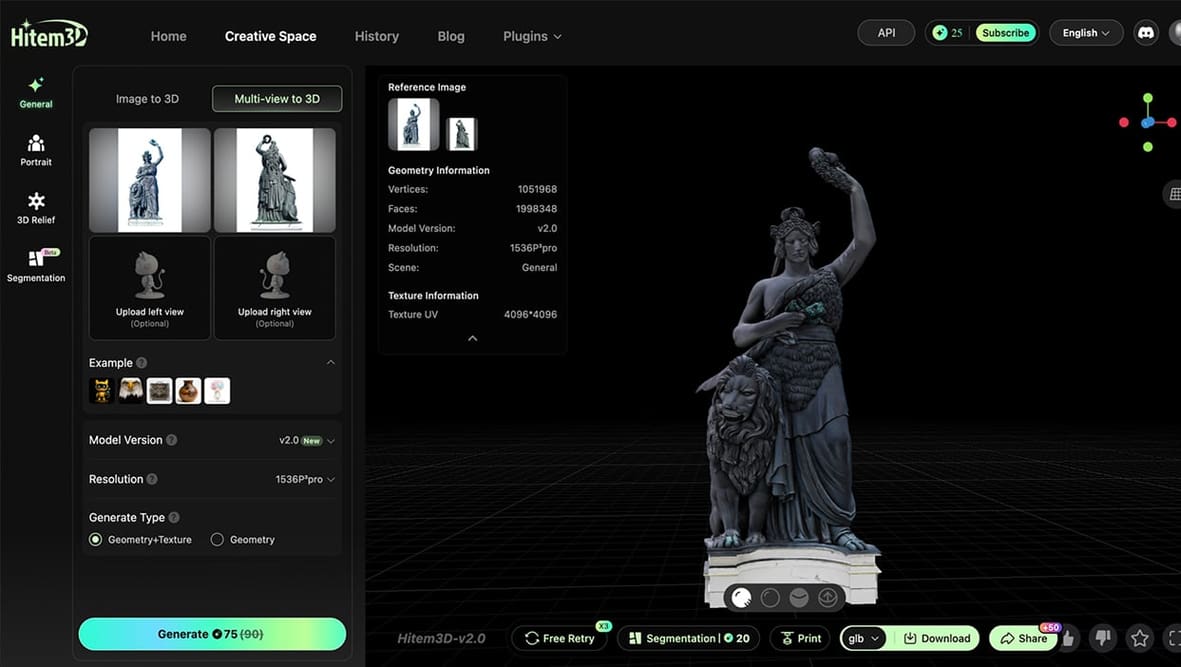Select the white material preview swatch
This screenshot has width=1181, height=667.
[742, 597]
